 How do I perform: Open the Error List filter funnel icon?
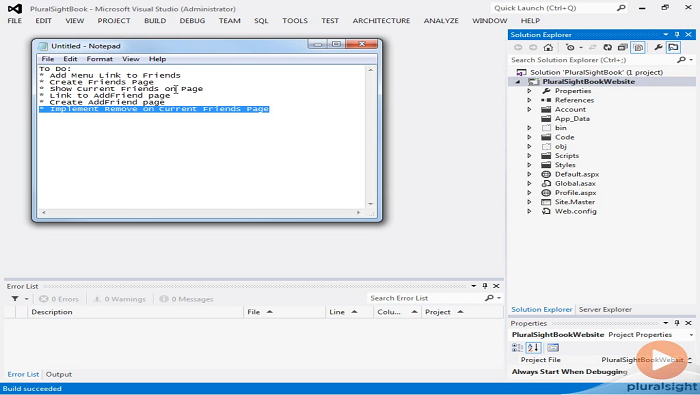click(x=15, y=299)
